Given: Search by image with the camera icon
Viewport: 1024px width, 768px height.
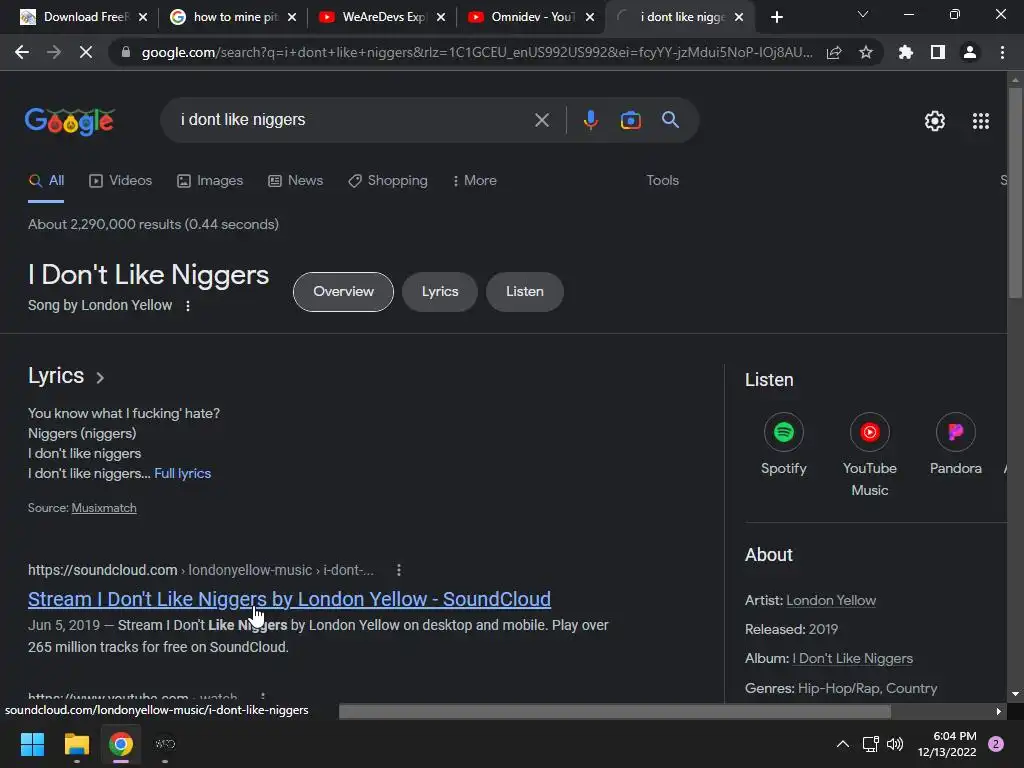Looking at the screenshot, I should point(630,120).
